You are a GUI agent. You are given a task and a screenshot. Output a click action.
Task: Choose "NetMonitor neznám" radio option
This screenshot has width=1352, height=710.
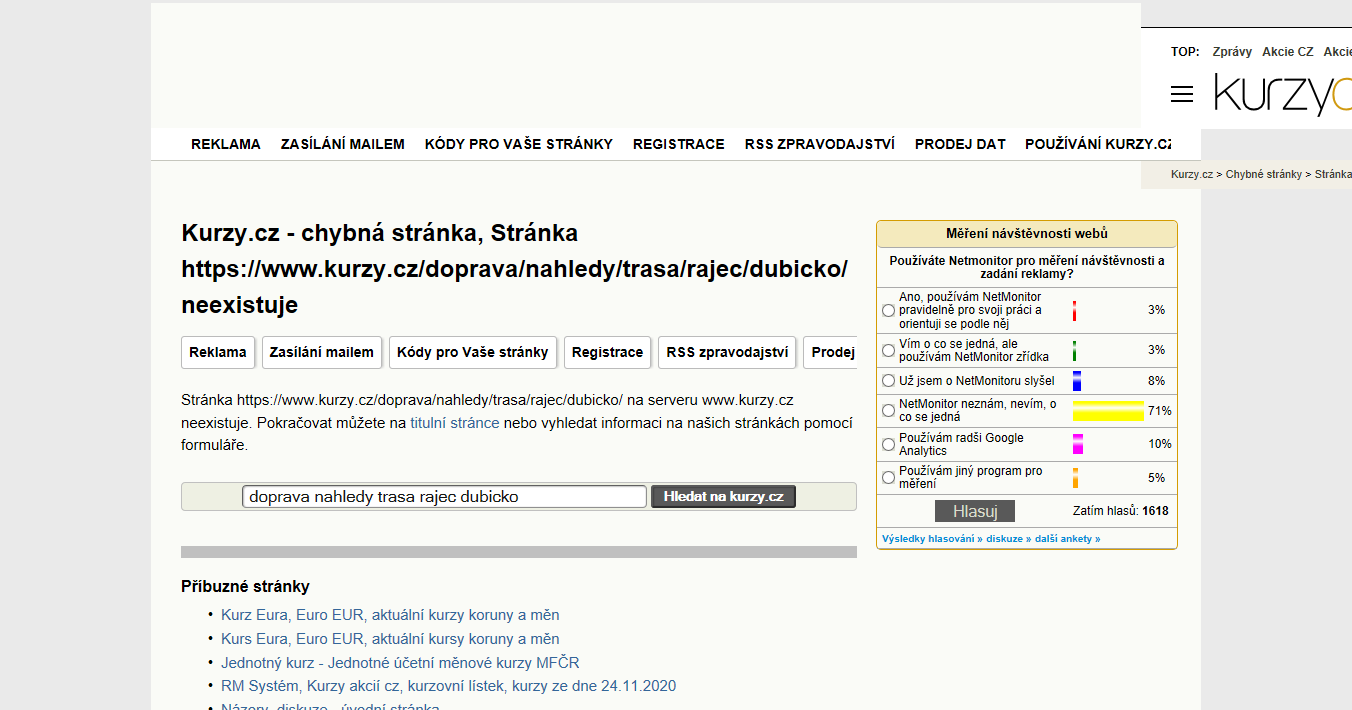pyautogui.click(x=888, y=411)
